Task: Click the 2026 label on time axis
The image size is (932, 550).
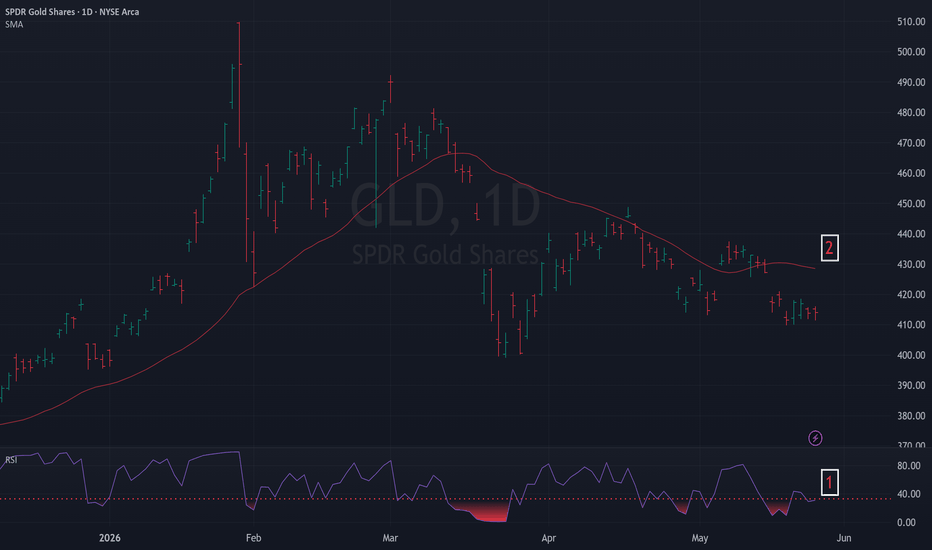Action: 109,538
